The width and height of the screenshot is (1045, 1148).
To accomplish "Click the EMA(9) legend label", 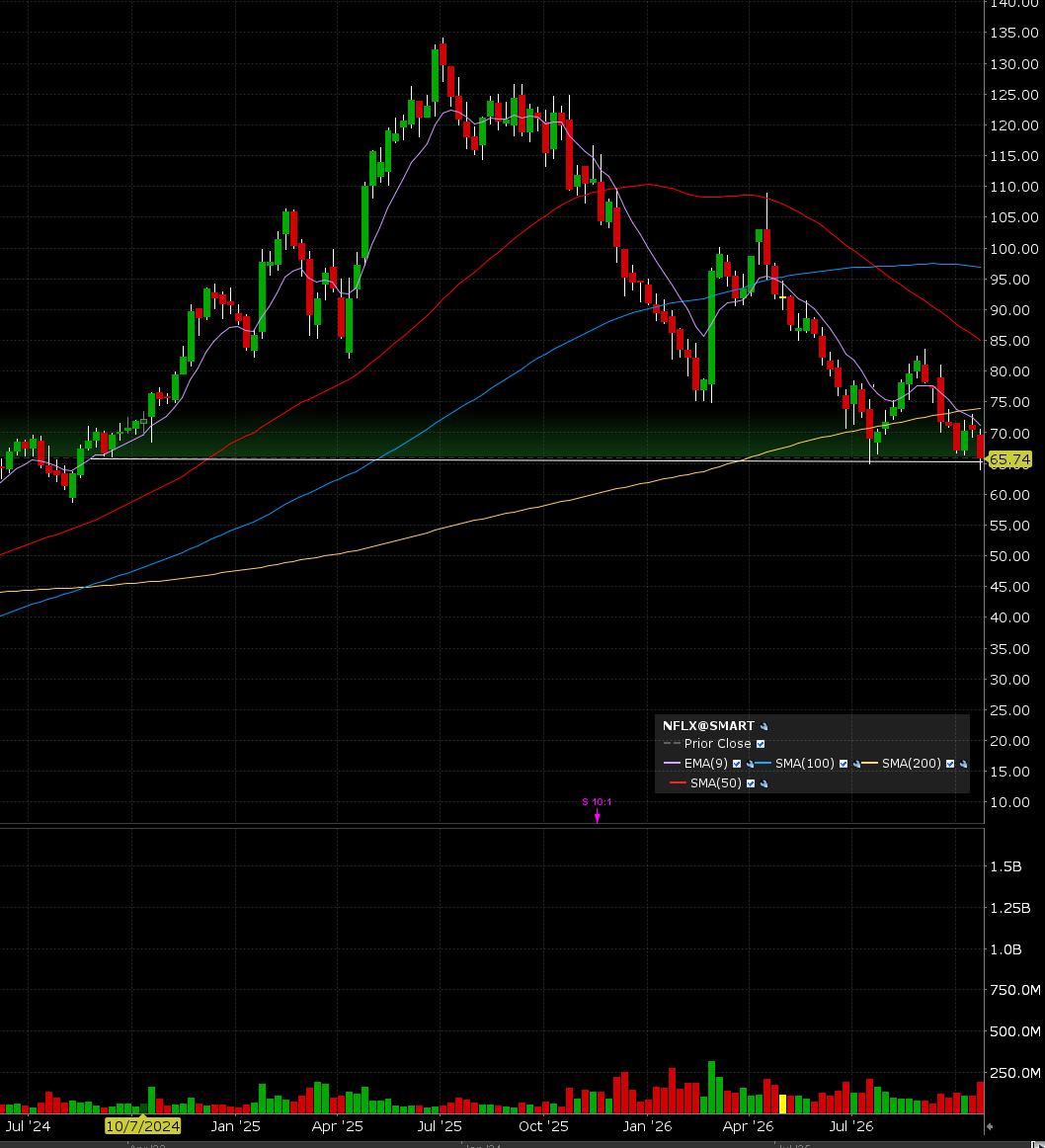I will tap(705, 764).
